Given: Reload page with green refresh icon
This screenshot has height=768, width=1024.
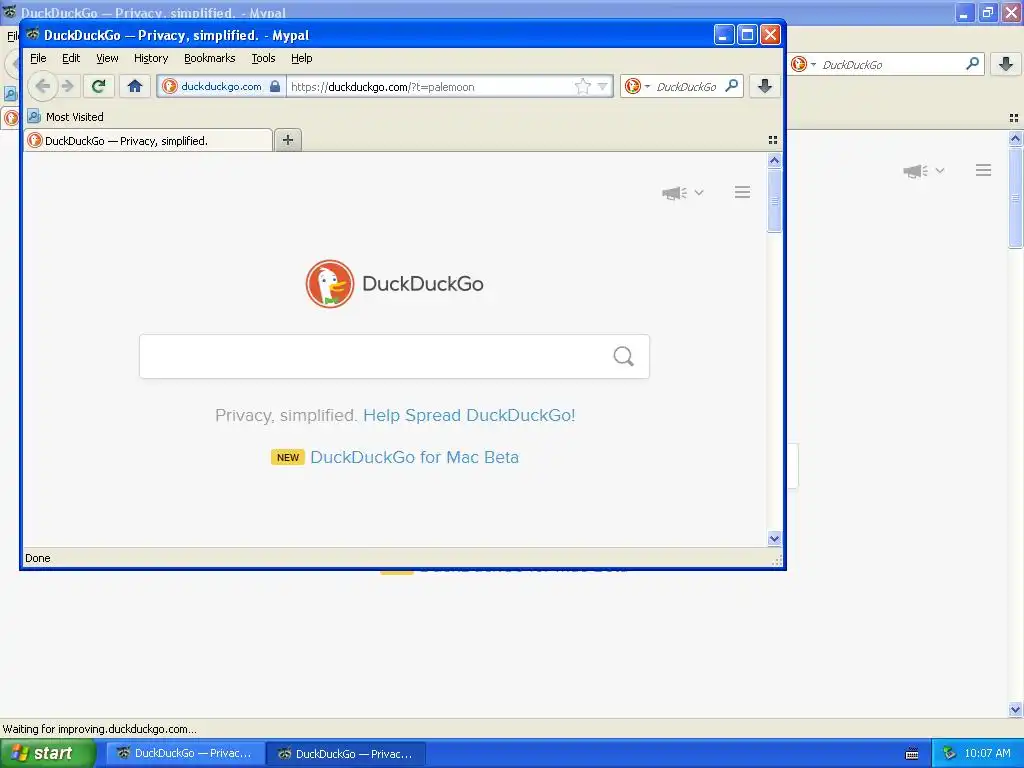Looking at the screenshot, I should [99, 86].
